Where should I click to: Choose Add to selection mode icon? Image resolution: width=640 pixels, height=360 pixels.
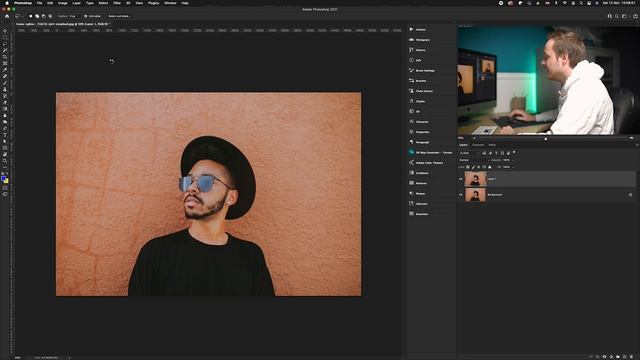click(37, 16)
